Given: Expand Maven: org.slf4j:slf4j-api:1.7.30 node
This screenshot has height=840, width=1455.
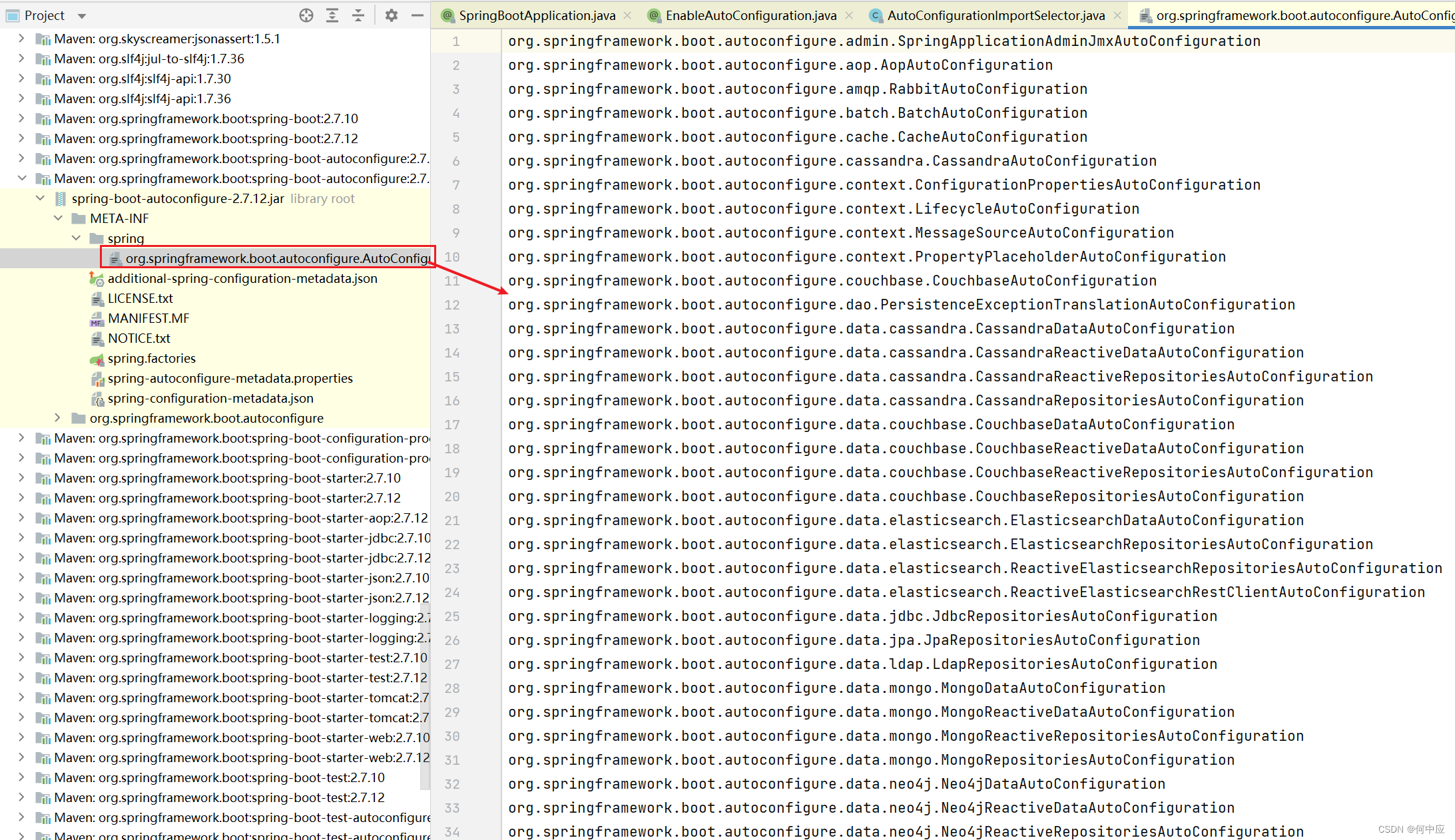Looking at the screenshot, I should click(x=21, y=79).
